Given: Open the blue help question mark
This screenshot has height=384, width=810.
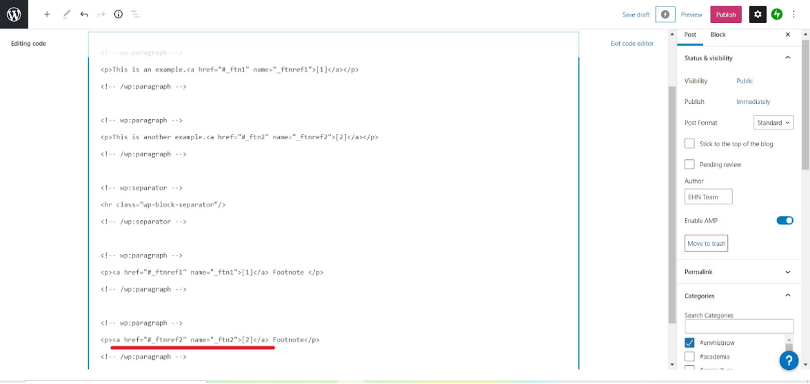Looking at the screenshot, I should coord(789,360).
